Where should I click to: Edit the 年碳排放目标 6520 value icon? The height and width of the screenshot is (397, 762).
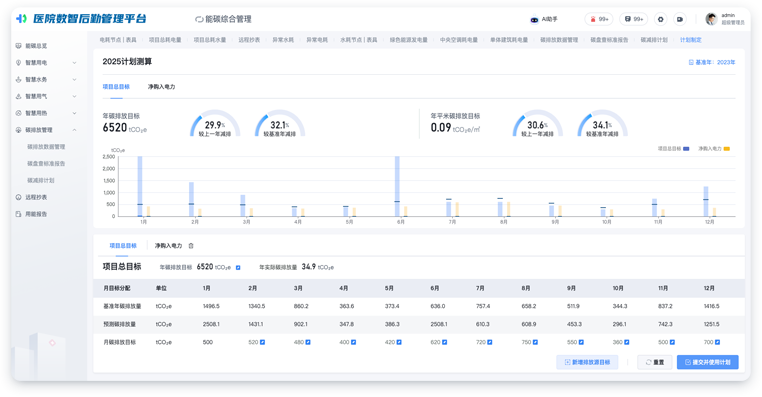click(x=238, y=268)
